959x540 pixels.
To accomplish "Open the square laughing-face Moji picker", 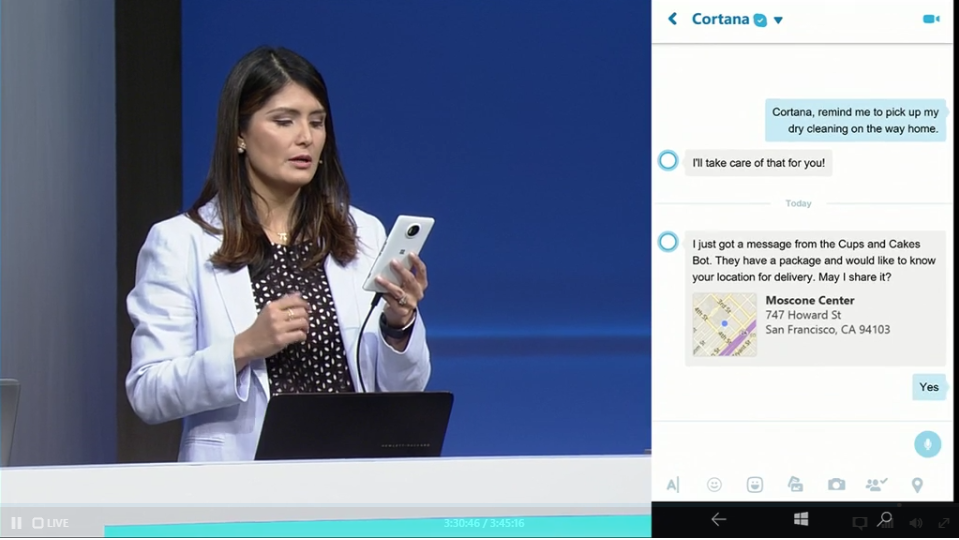I will coord(755,485).
